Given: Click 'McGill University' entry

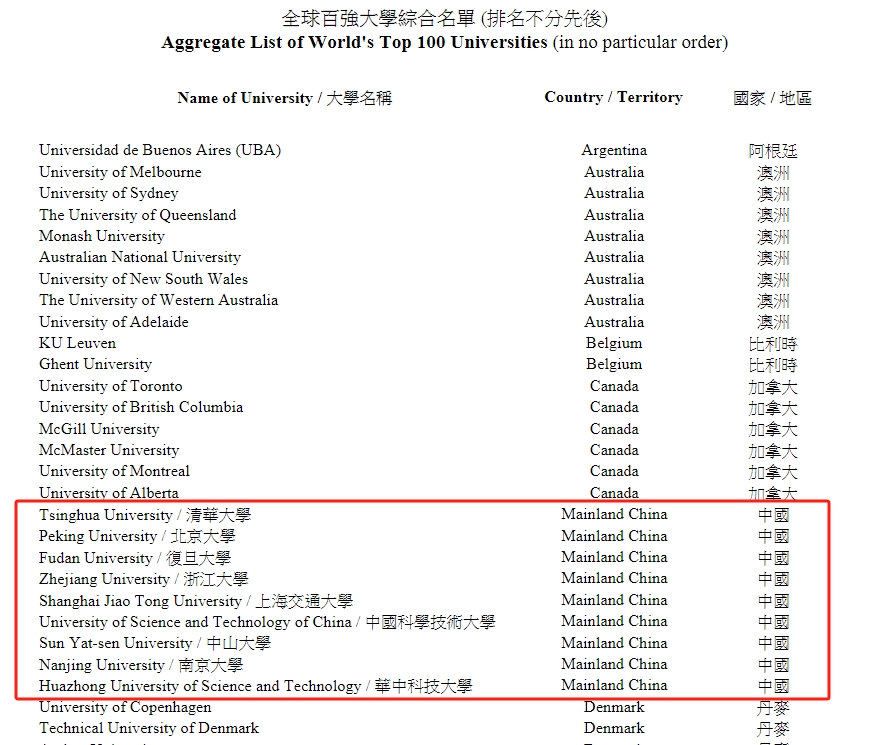Looking at the screenshot, I should 99,429.
